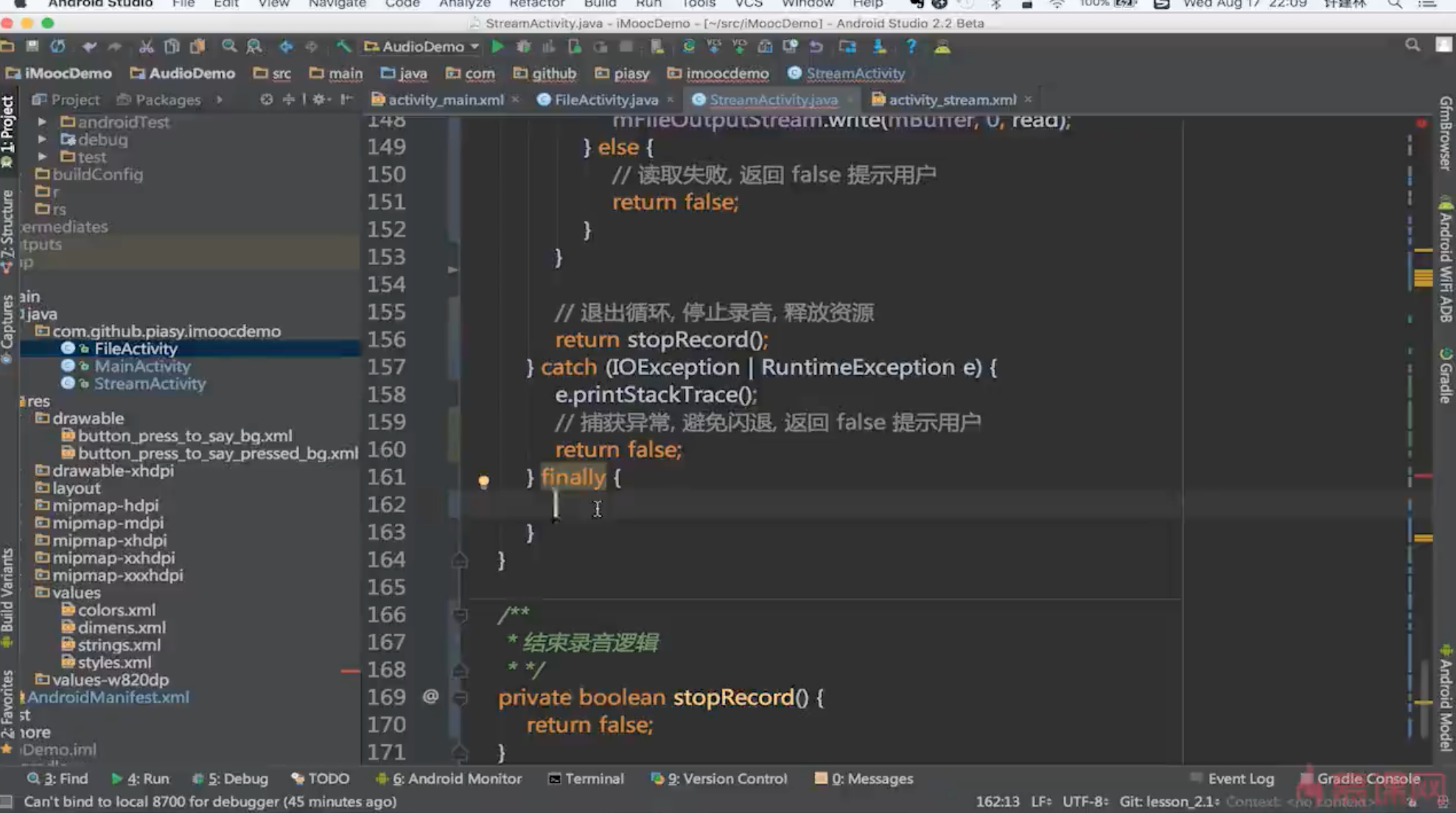Click the intention light bulb at line 161
Screen dimensions: 1456x813
[x=483, y=481]
